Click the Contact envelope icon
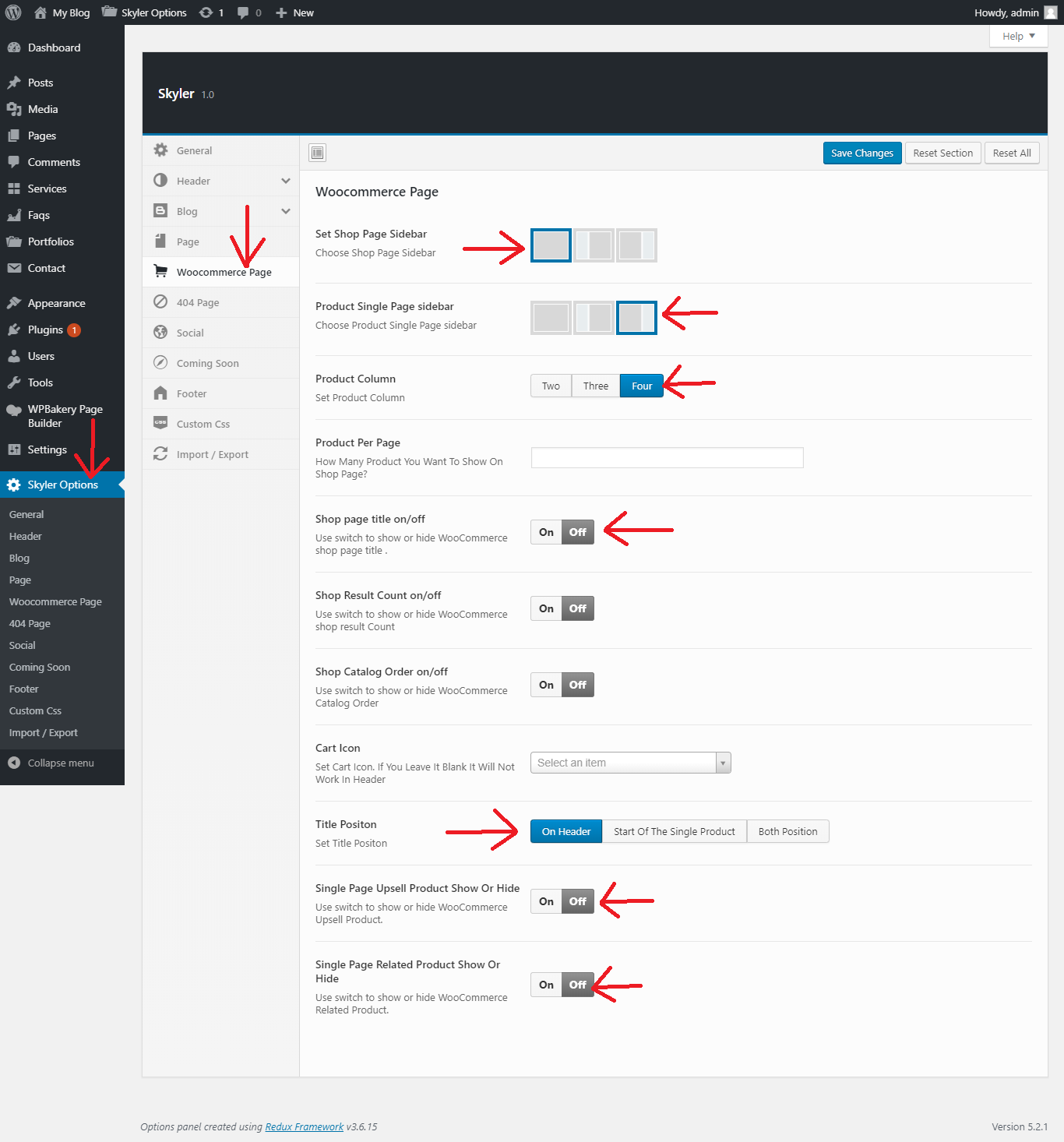 click(x=13, y=268)
